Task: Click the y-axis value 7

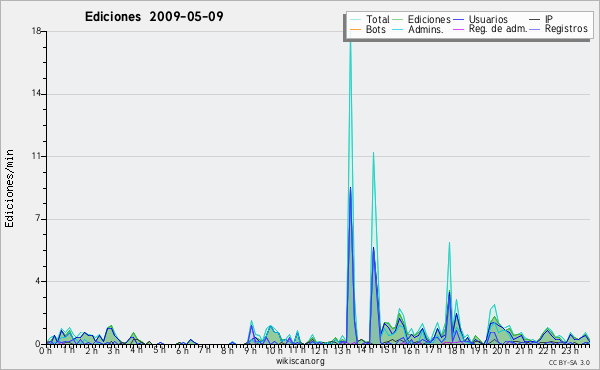Action: click(x=38, y=218)
